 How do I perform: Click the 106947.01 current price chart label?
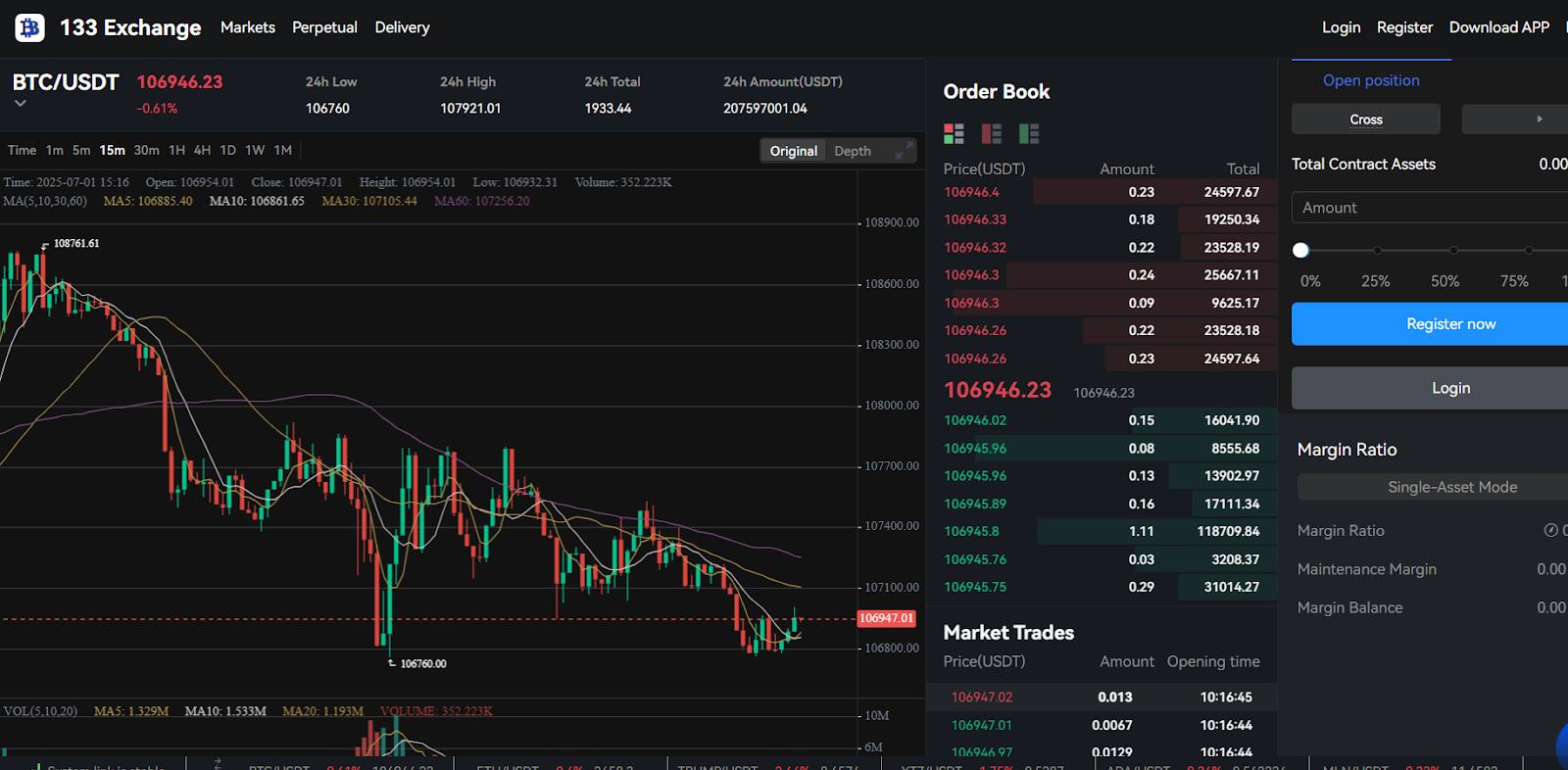click(886, 618)
